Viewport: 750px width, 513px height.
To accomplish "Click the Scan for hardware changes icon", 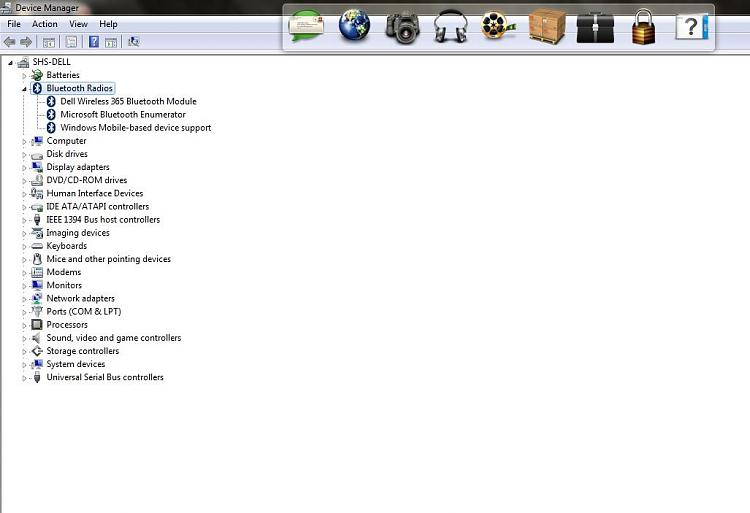I will (x=133, y=42).
